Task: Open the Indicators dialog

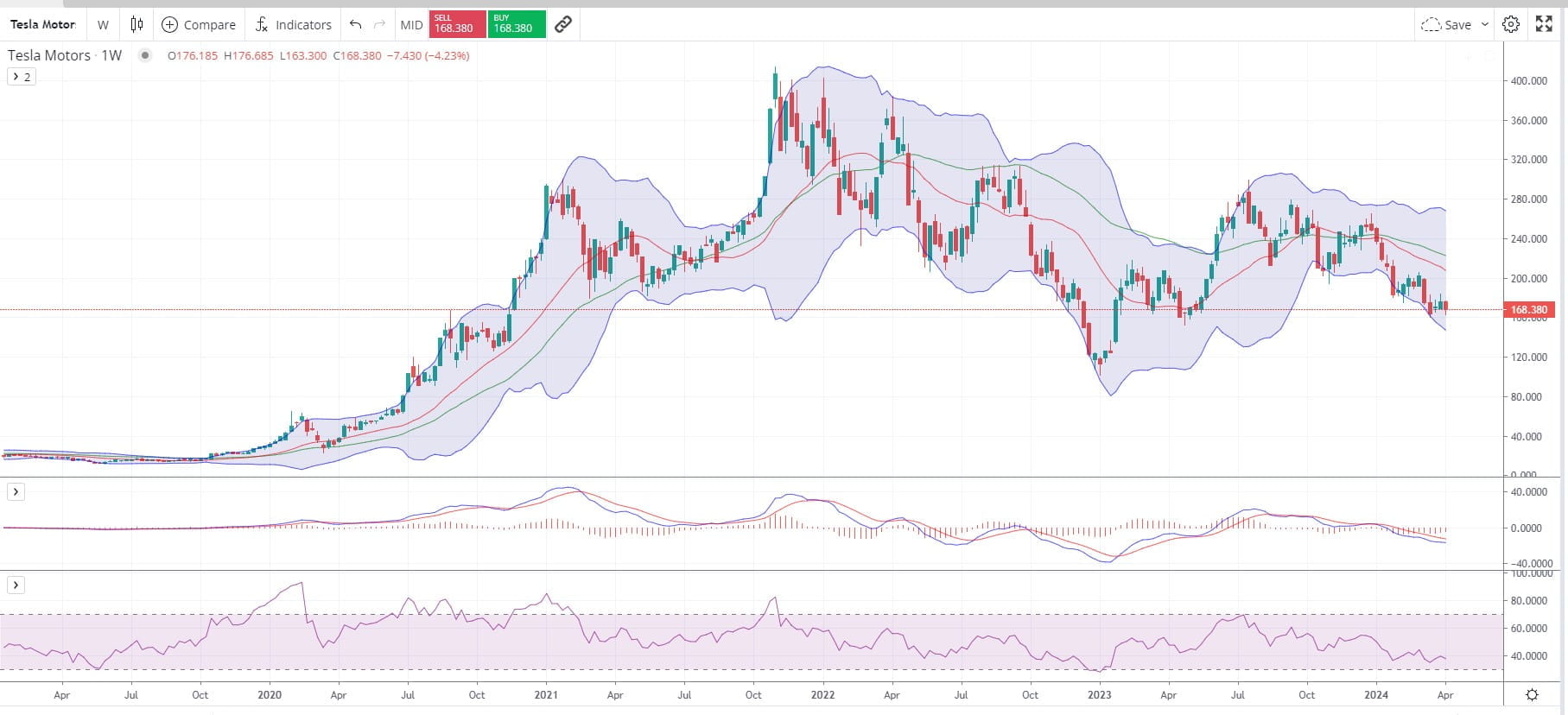Action: pos(293,24)
